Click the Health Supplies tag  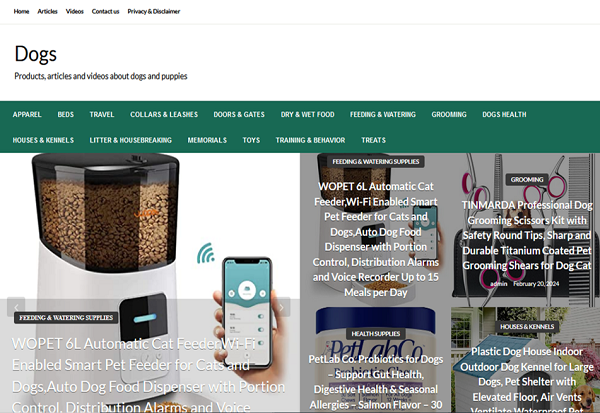click(375, 334)
